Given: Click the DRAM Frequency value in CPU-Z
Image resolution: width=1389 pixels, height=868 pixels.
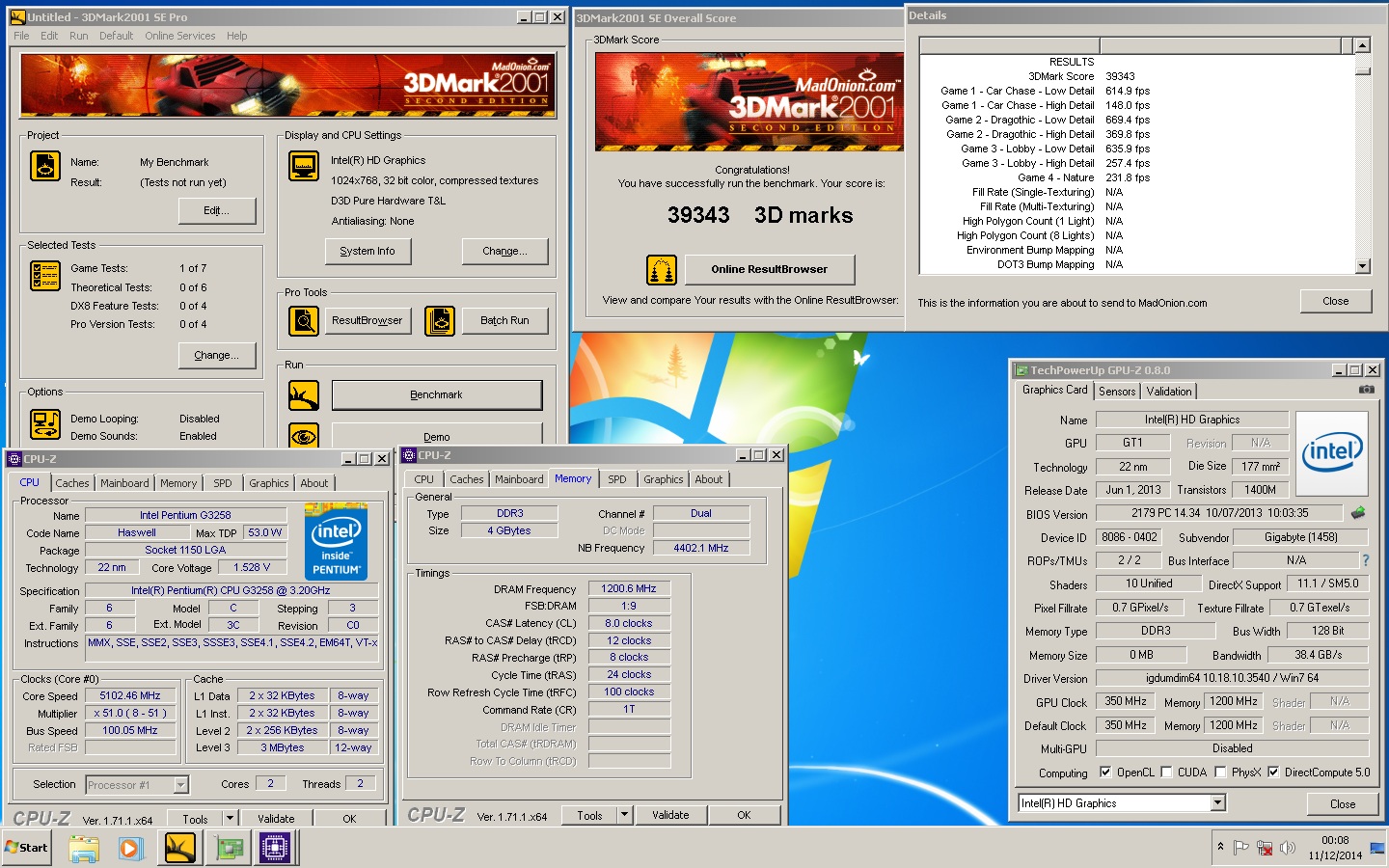Looking at the screenshot, I should 629,588.
